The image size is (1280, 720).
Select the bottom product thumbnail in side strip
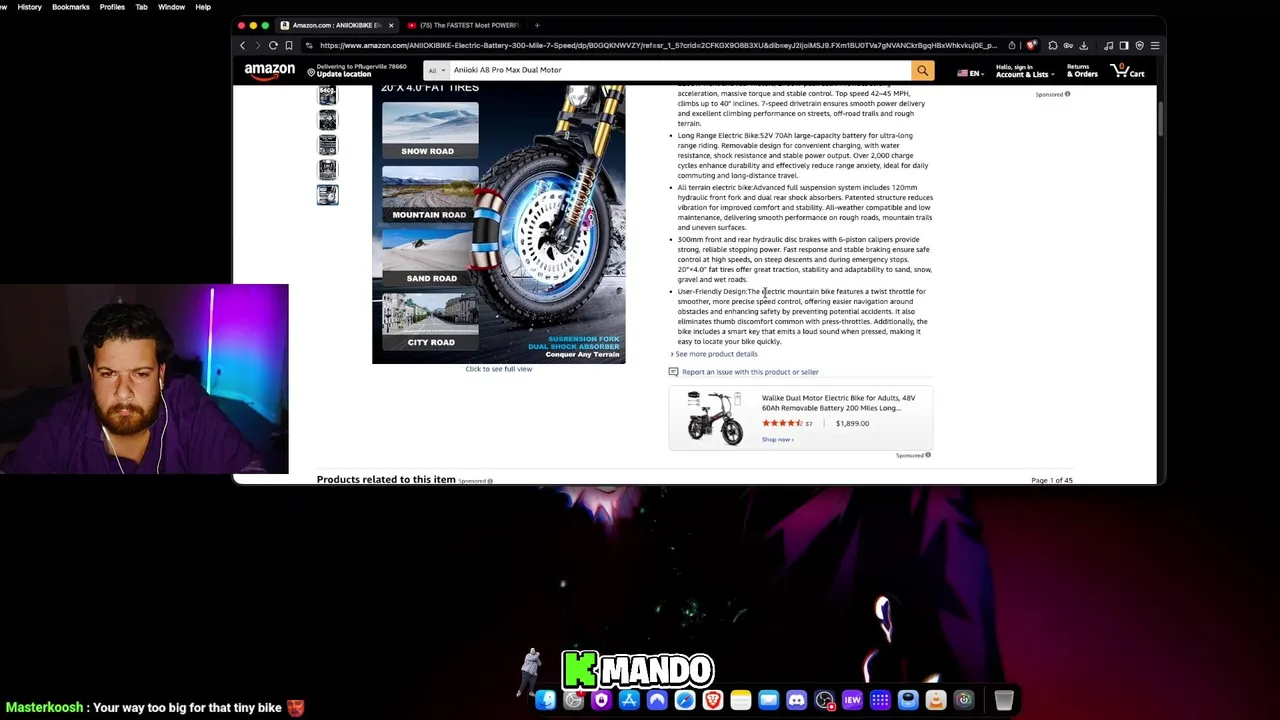tap(327, 195)
